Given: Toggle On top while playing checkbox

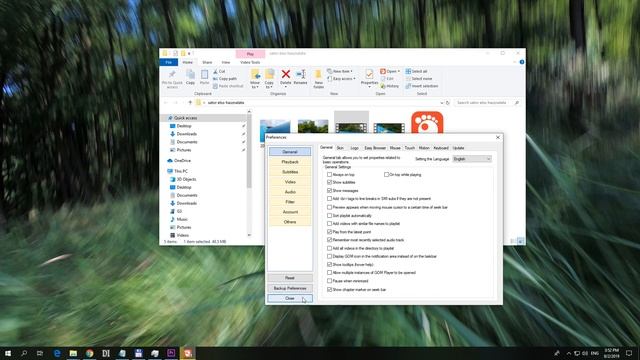Looking at the screenshot, I should point(386,175).
